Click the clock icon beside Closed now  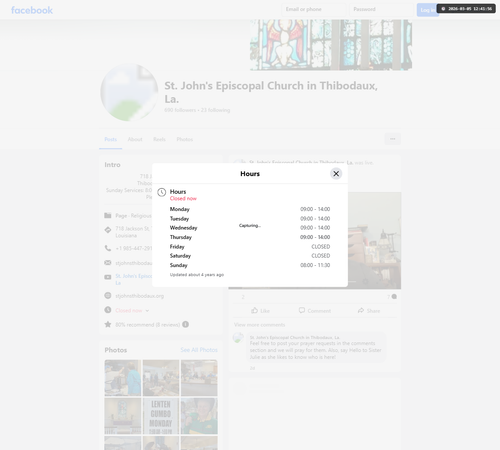pyautogui.click(x=108, y=310)
